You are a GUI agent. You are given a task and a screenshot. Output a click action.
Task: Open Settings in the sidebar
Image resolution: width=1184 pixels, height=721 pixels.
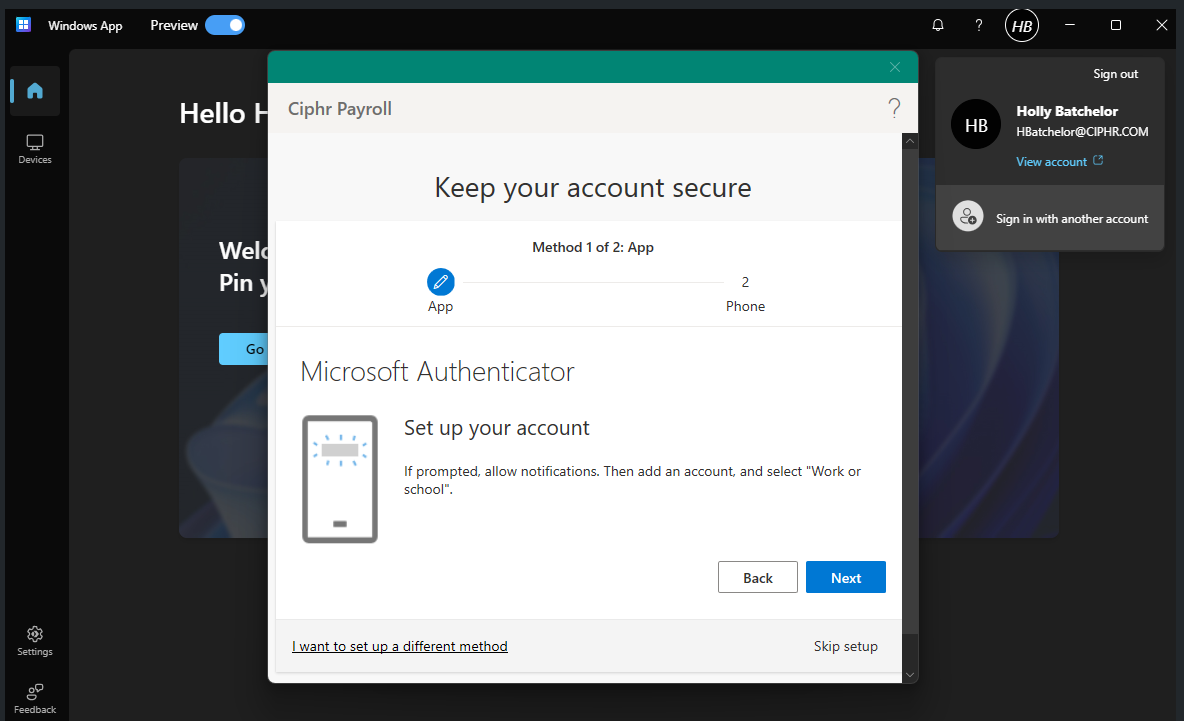pos(35,641)
